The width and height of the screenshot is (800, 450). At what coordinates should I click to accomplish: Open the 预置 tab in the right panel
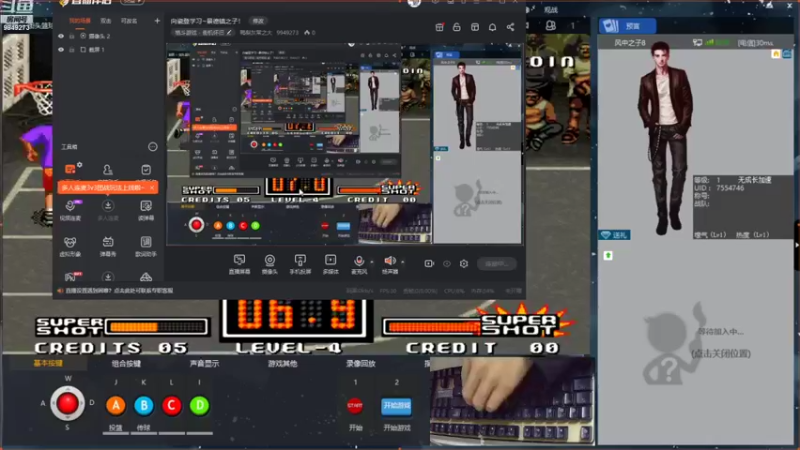[x=627, y=26]
